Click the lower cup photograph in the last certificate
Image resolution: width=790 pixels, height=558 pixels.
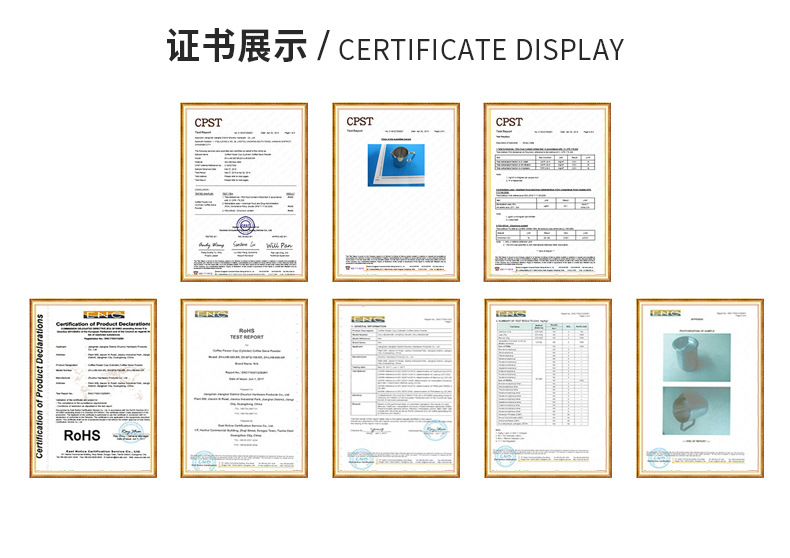pos(696,411)
